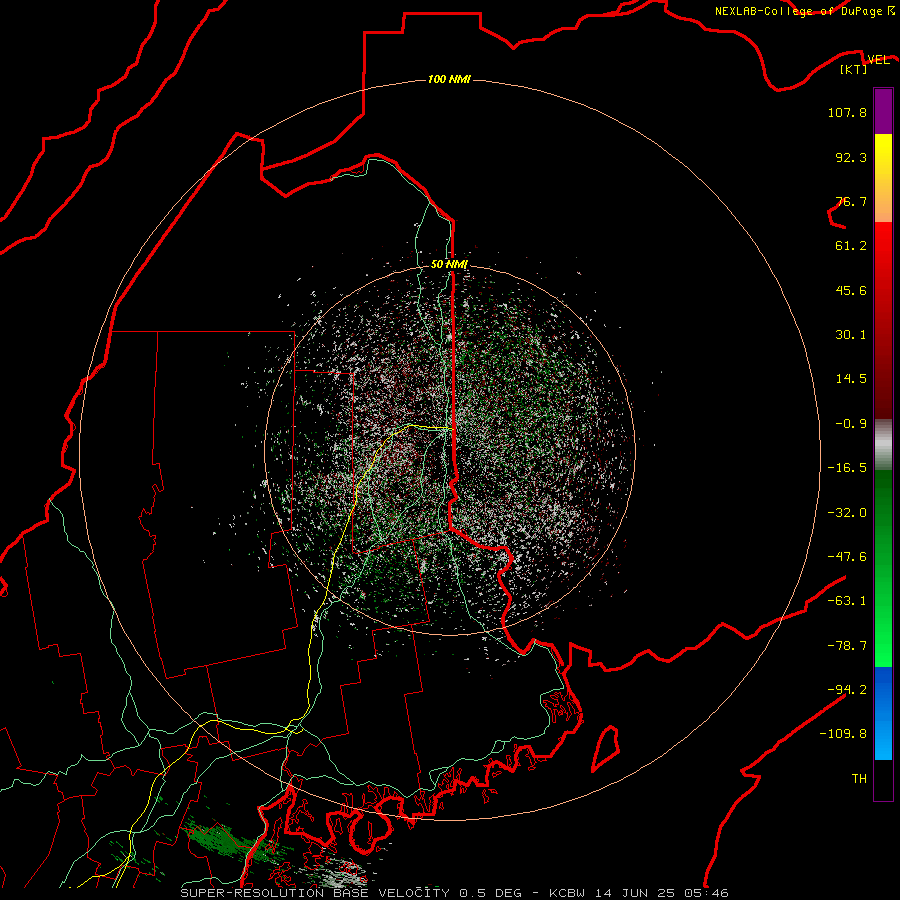Click the [KT] units label
This screenshot has height=900, width=900.
[x=854, y=69]
